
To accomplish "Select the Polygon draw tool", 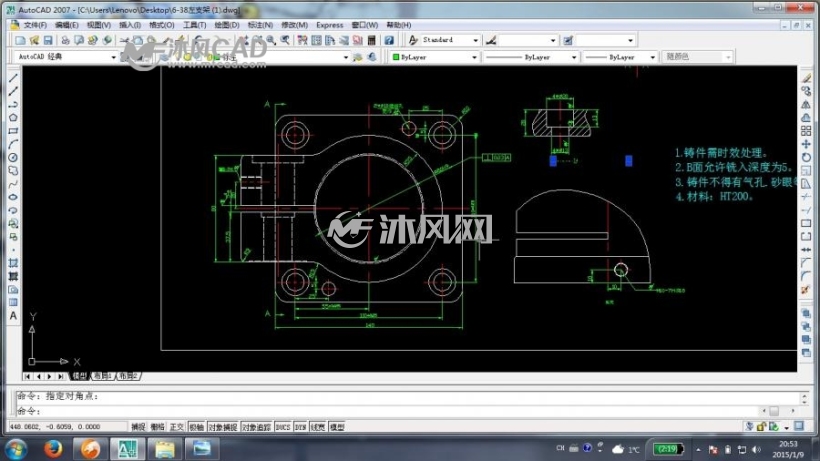I will tap(14, 118).
